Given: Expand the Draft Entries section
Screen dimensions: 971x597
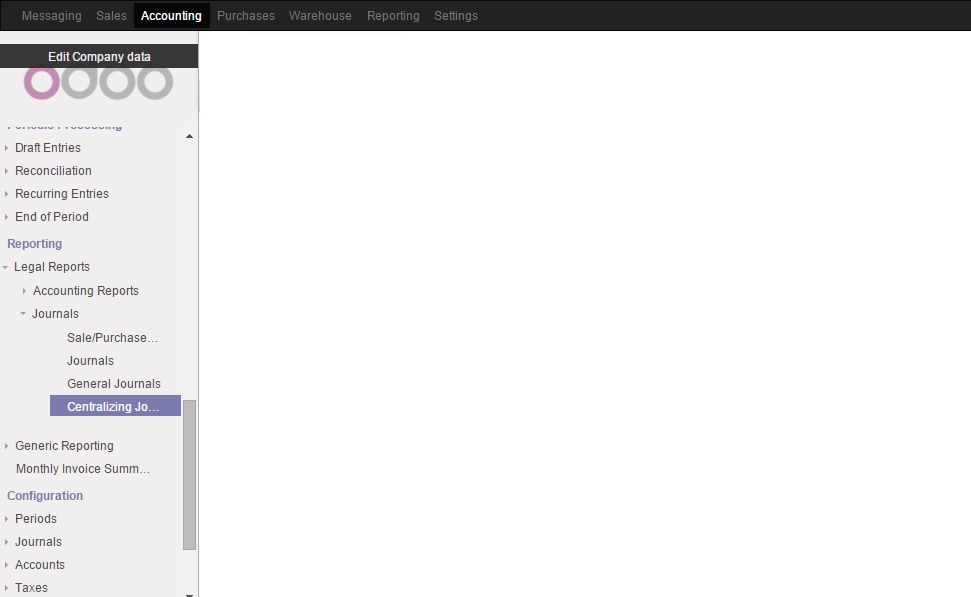Looking at the screenshot, I should coord(8,147).
